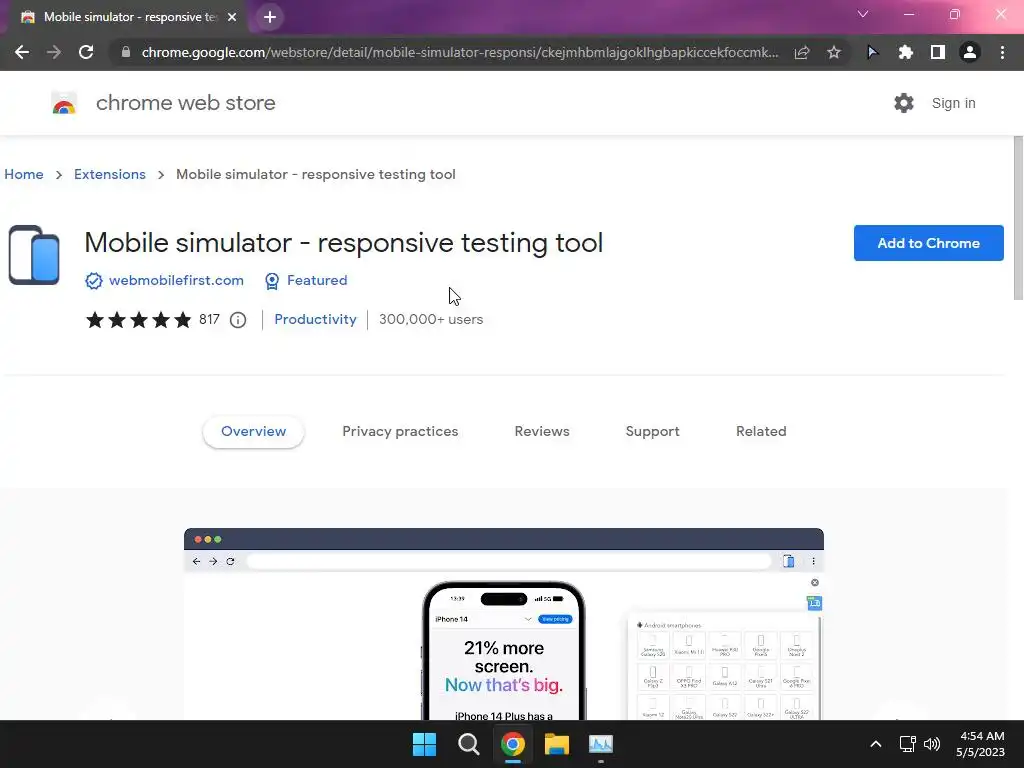This screenshot has width=1024, height=768.
Task: Select the Overview tab
Action: [x=253, y=432]
